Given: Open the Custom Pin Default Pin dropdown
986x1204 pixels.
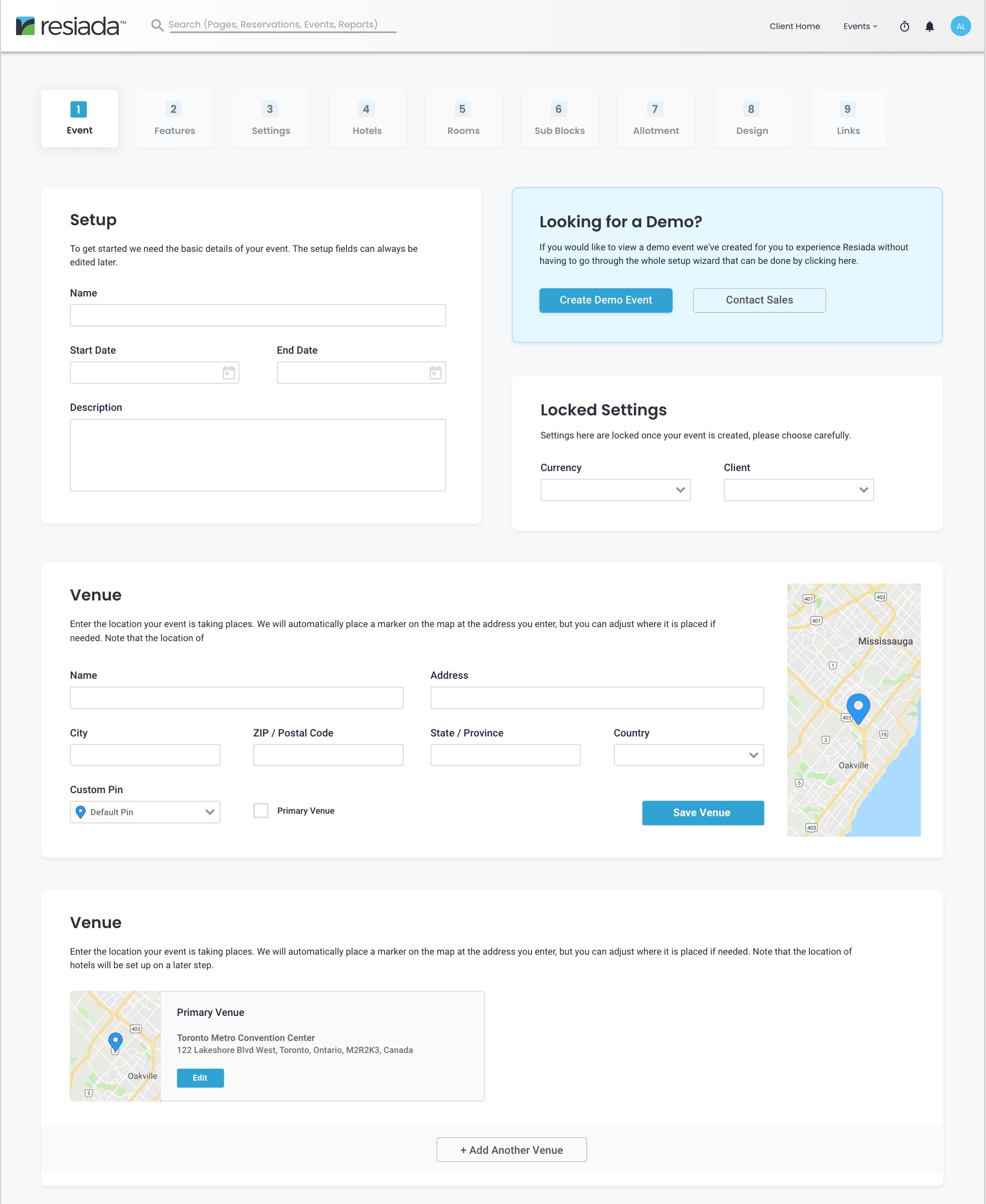Looking at the screenshot, I should [145, 812].
